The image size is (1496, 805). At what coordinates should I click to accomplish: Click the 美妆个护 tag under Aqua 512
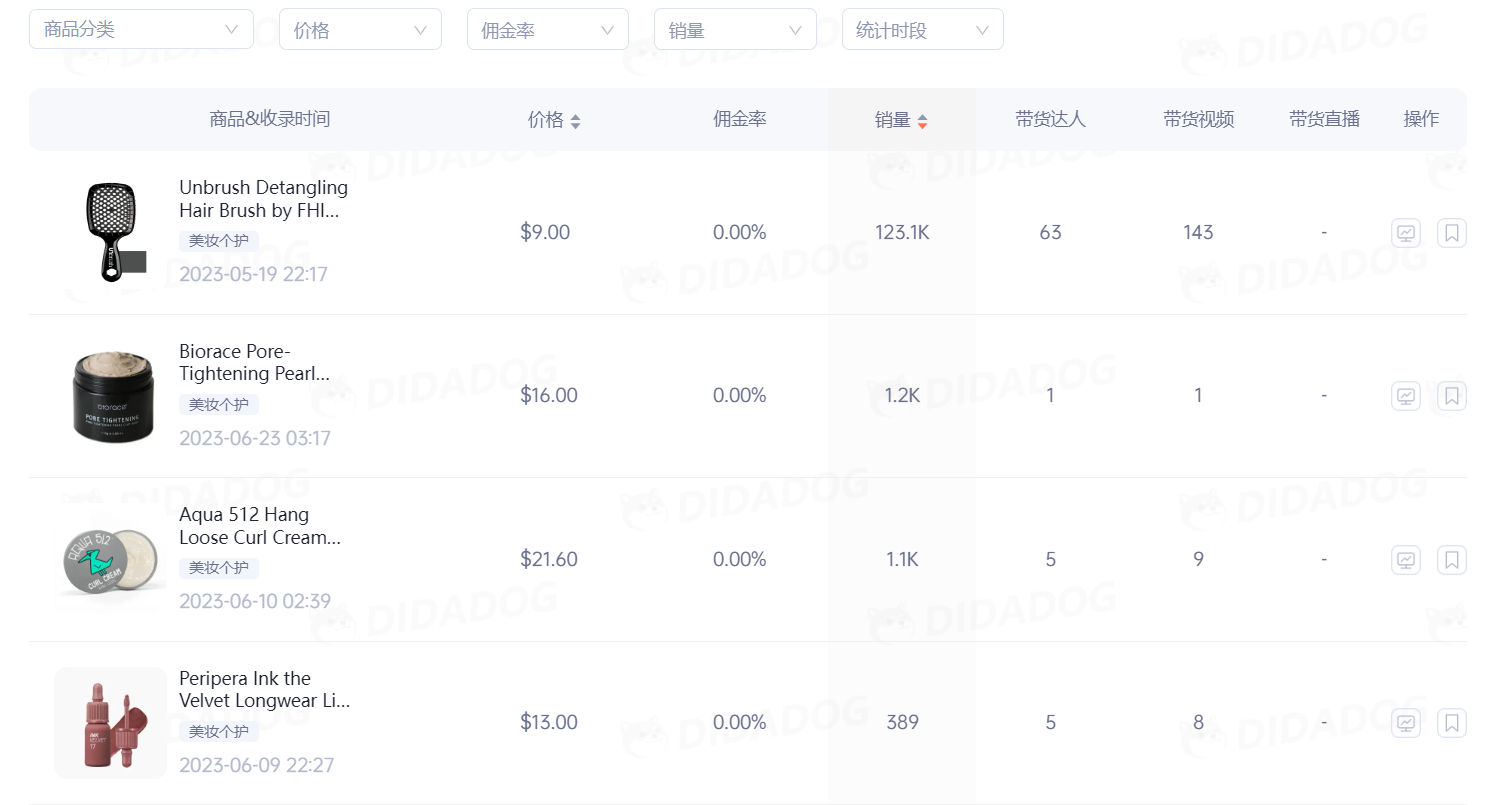(219, 568)
